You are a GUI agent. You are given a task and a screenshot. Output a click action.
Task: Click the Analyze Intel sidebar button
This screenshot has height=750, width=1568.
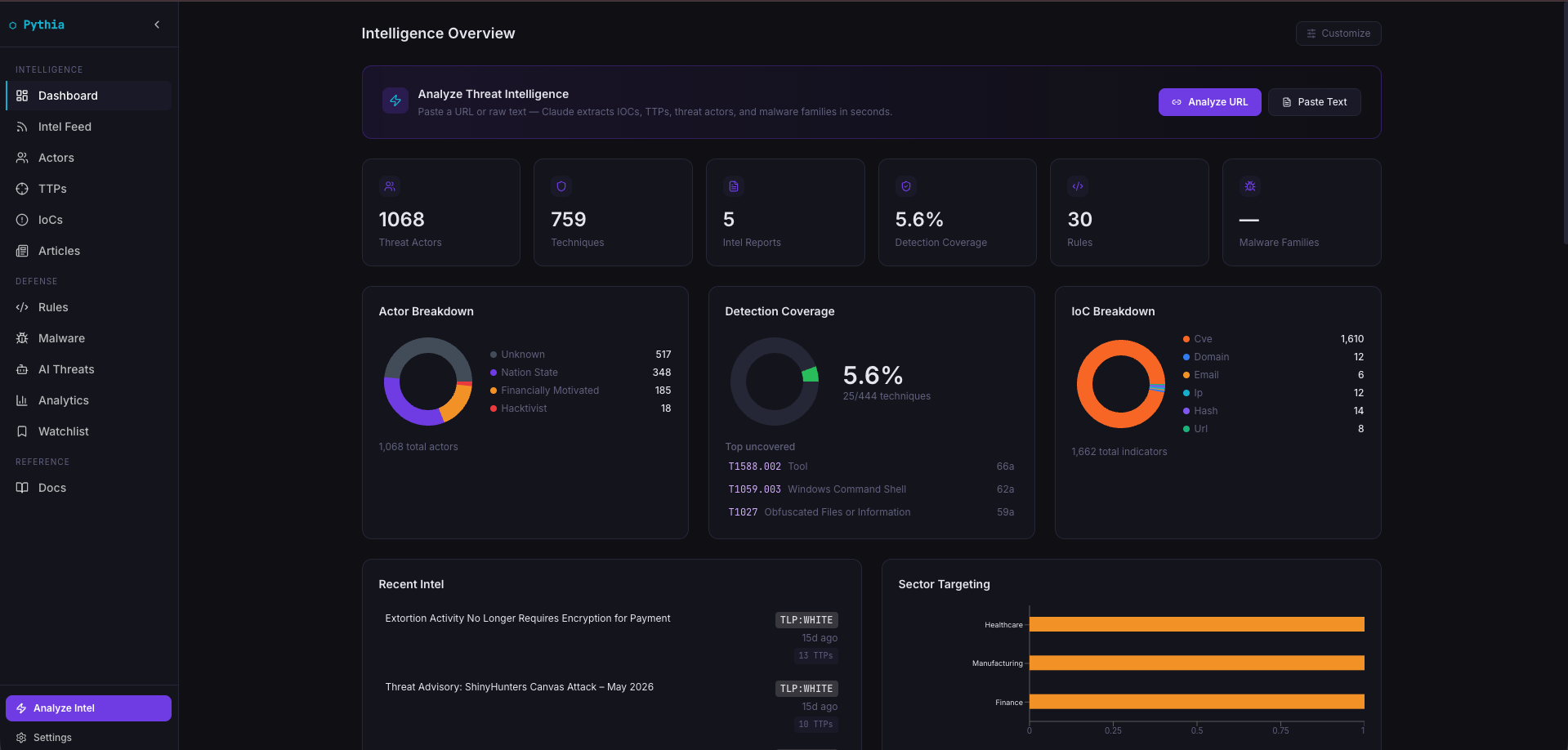pyautogui.click(x=88, y=708)
